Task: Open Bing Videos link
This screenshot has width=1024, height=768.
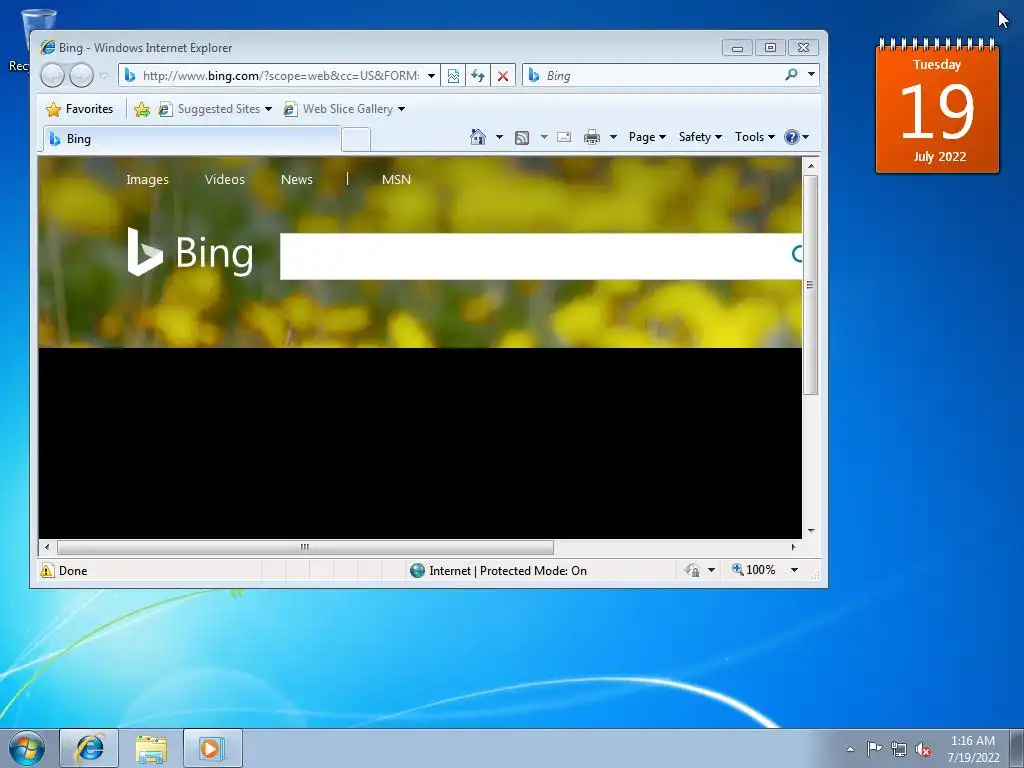Action: coord(225,180)
